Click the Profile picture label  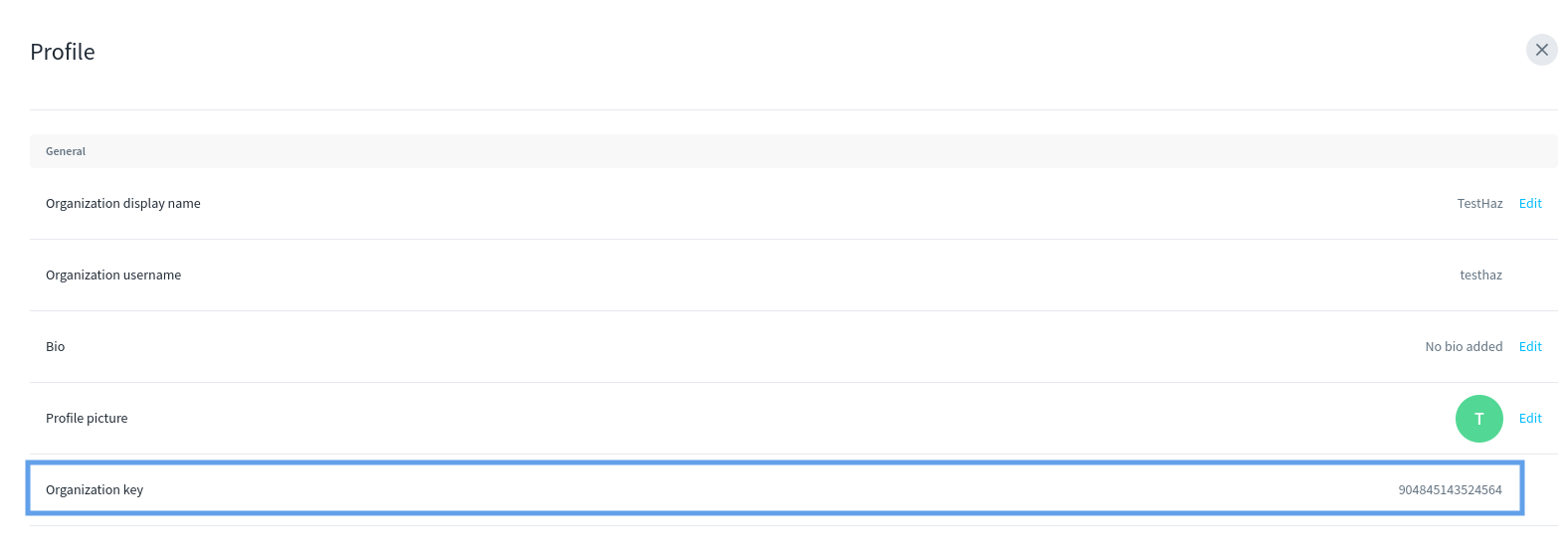(87, 419)
